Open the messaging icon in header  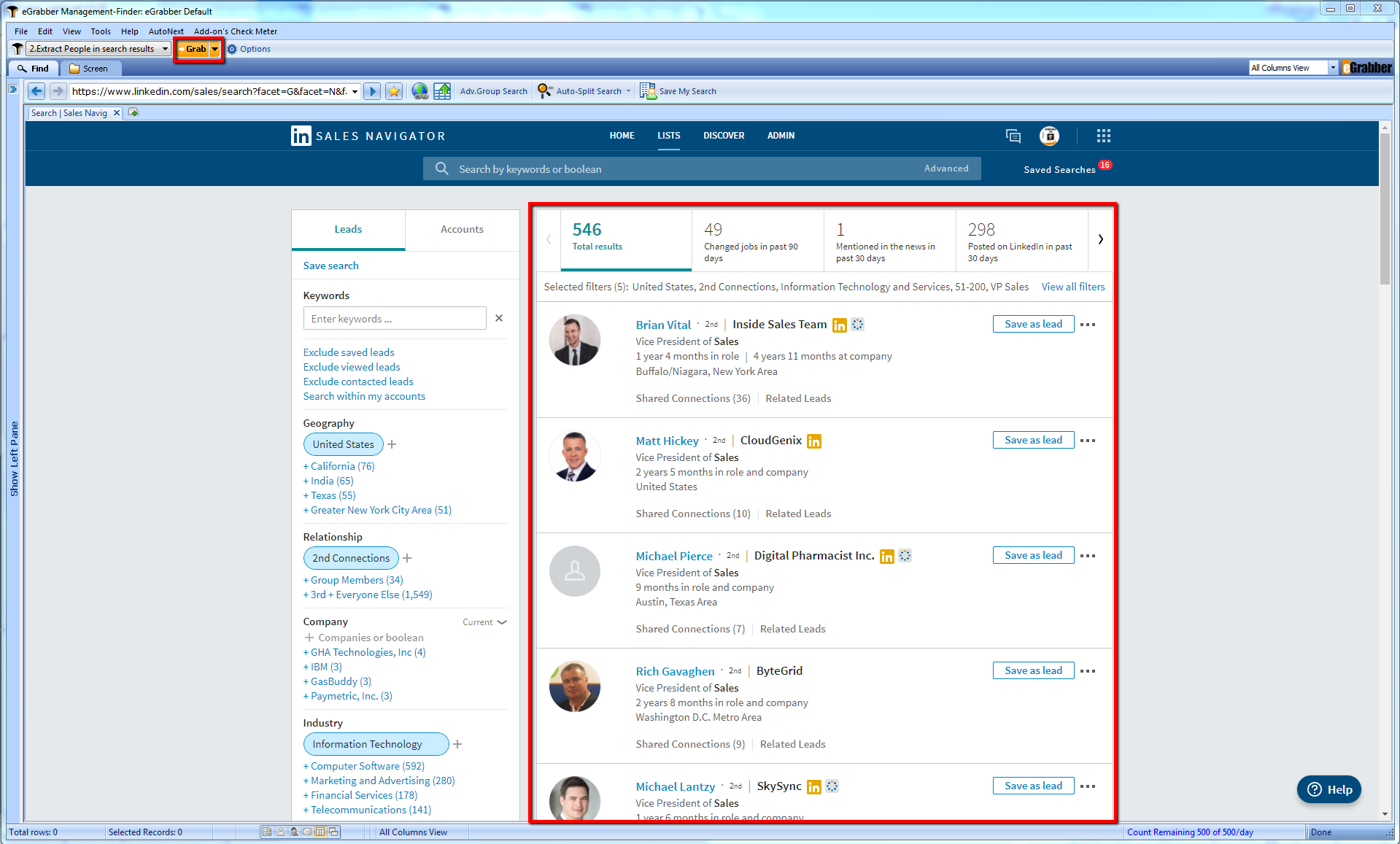[x=1013, y=136]
